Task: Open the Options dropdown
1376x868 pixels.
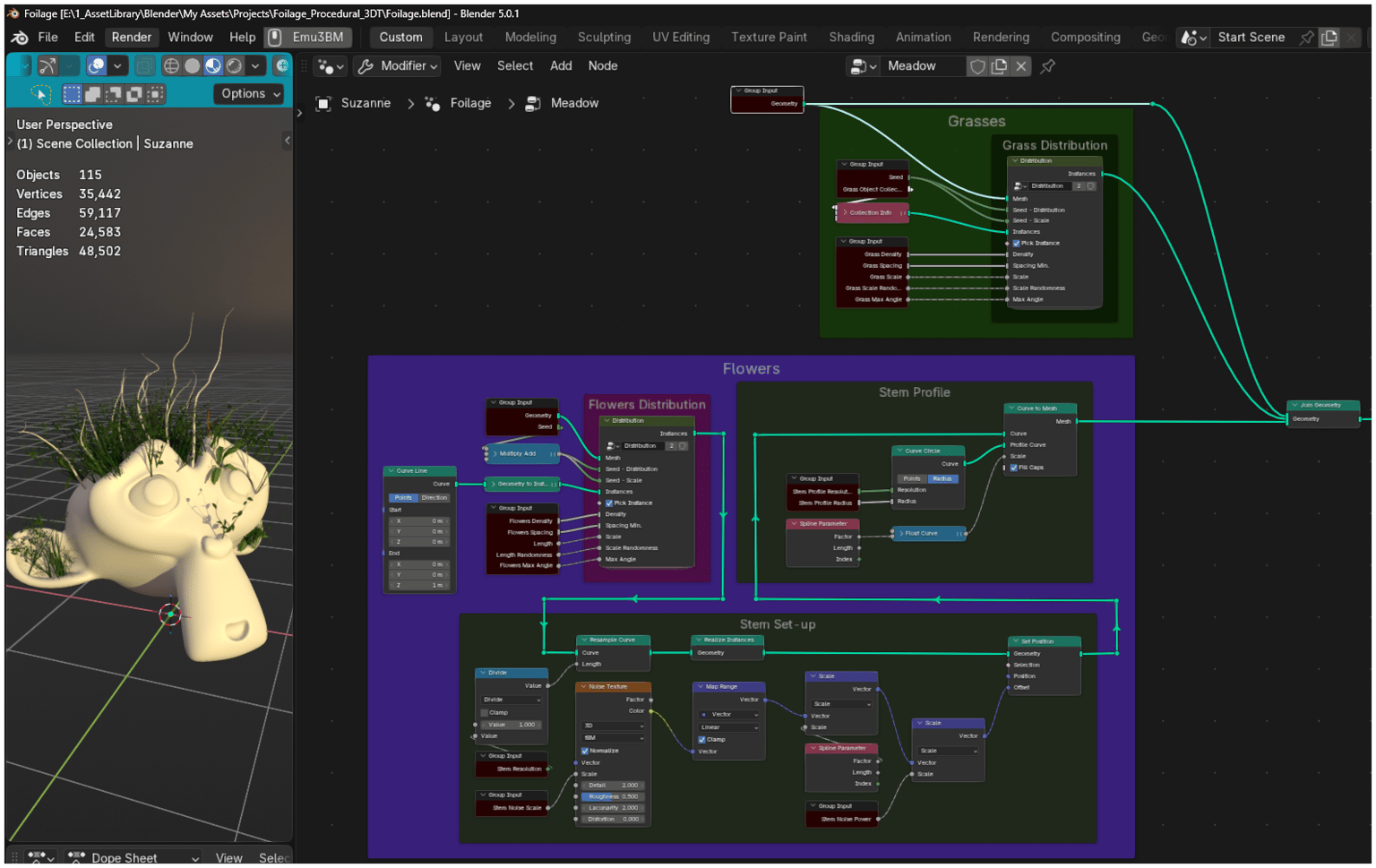Action: coord(250,94)
